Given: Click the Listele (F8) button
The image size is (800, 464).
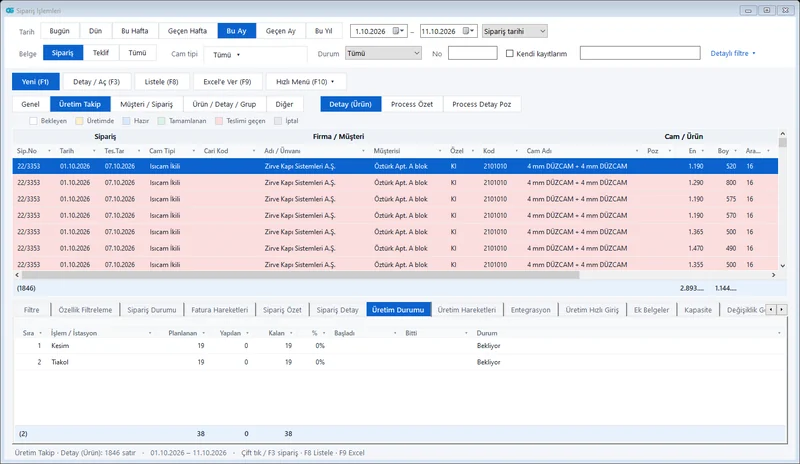Looking at the screenshot, I should pos(161,82).
